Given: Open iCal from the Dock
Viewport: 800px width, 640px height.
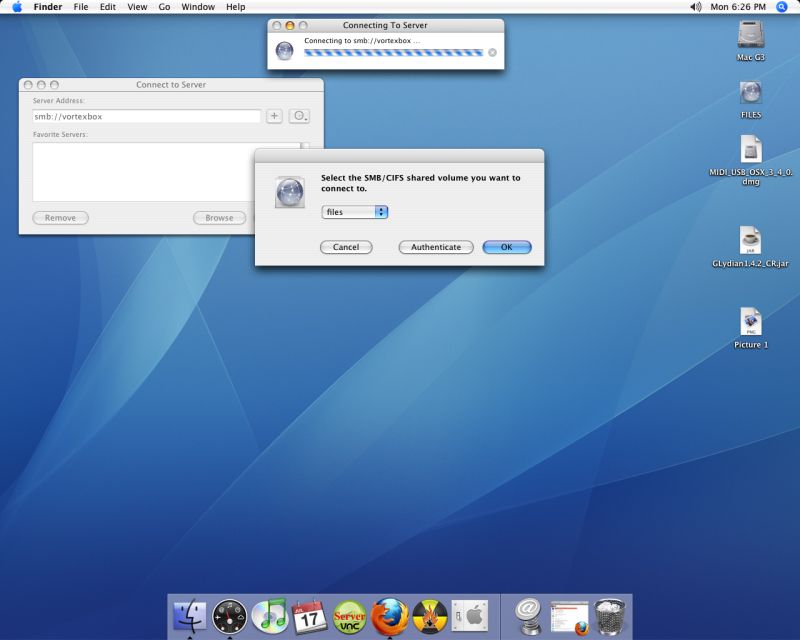Looking at the screenshot, I should (309, 617).
